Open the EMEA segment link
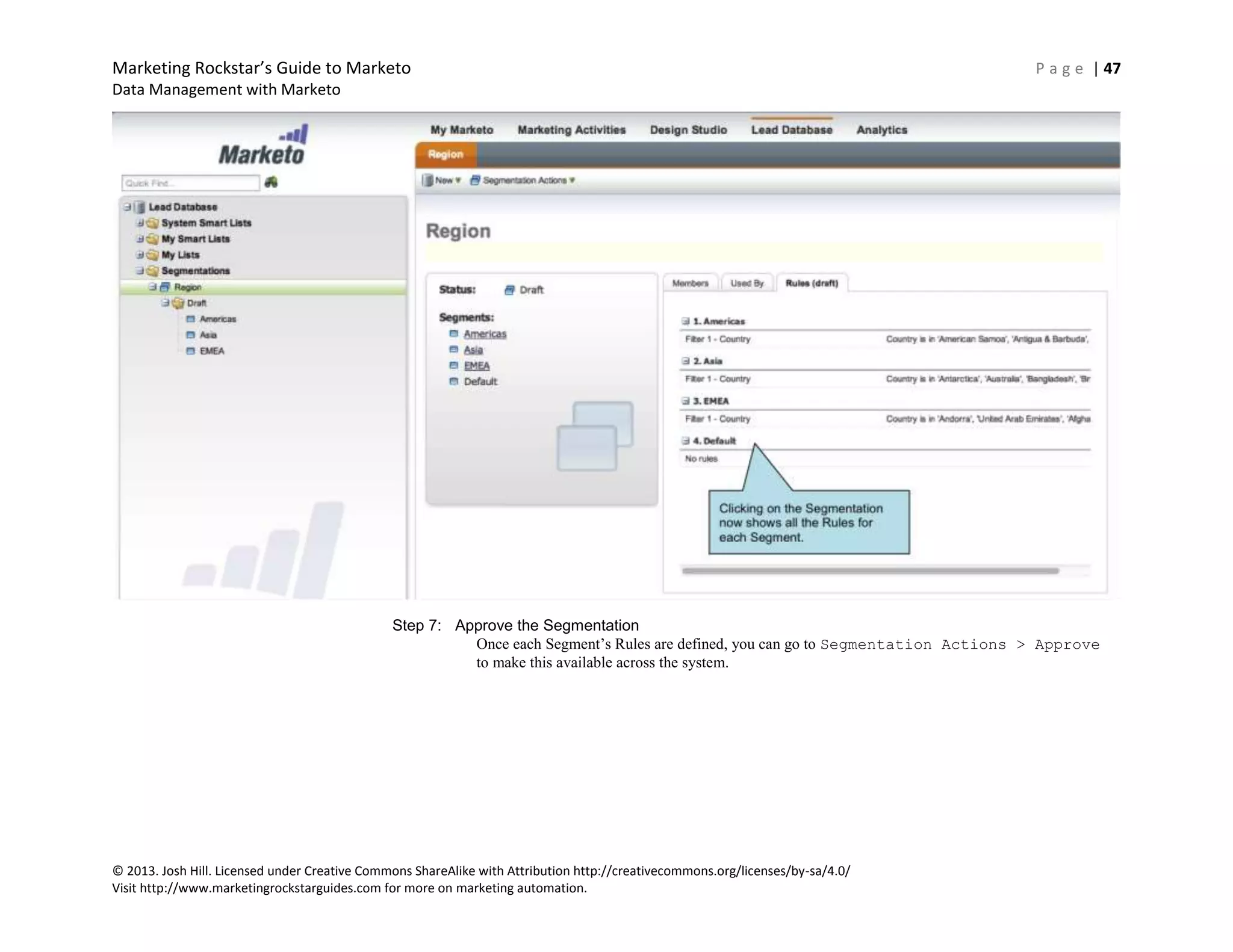The image size is (1233, 952). pos(477,366)
